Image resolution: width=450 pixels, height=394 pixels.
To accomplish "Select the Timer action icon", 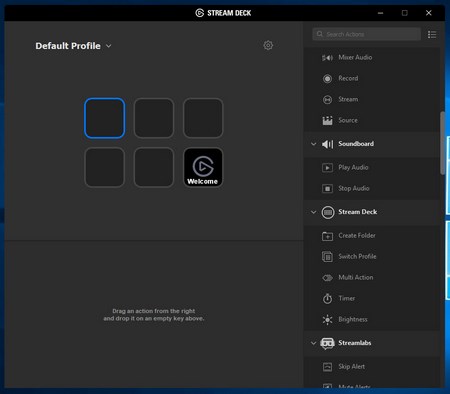I will click(327, 298).
